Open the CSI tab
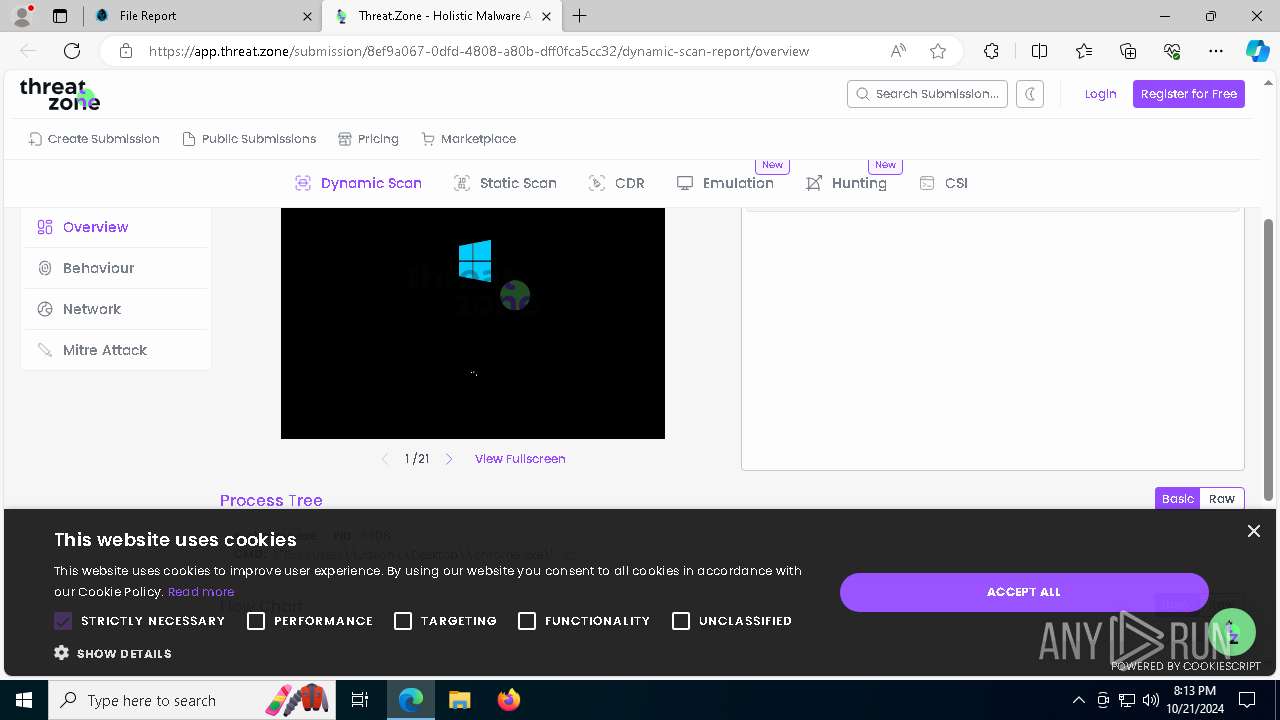The height and width of the screenshot is (720, 1280). (x=943, y=183)
